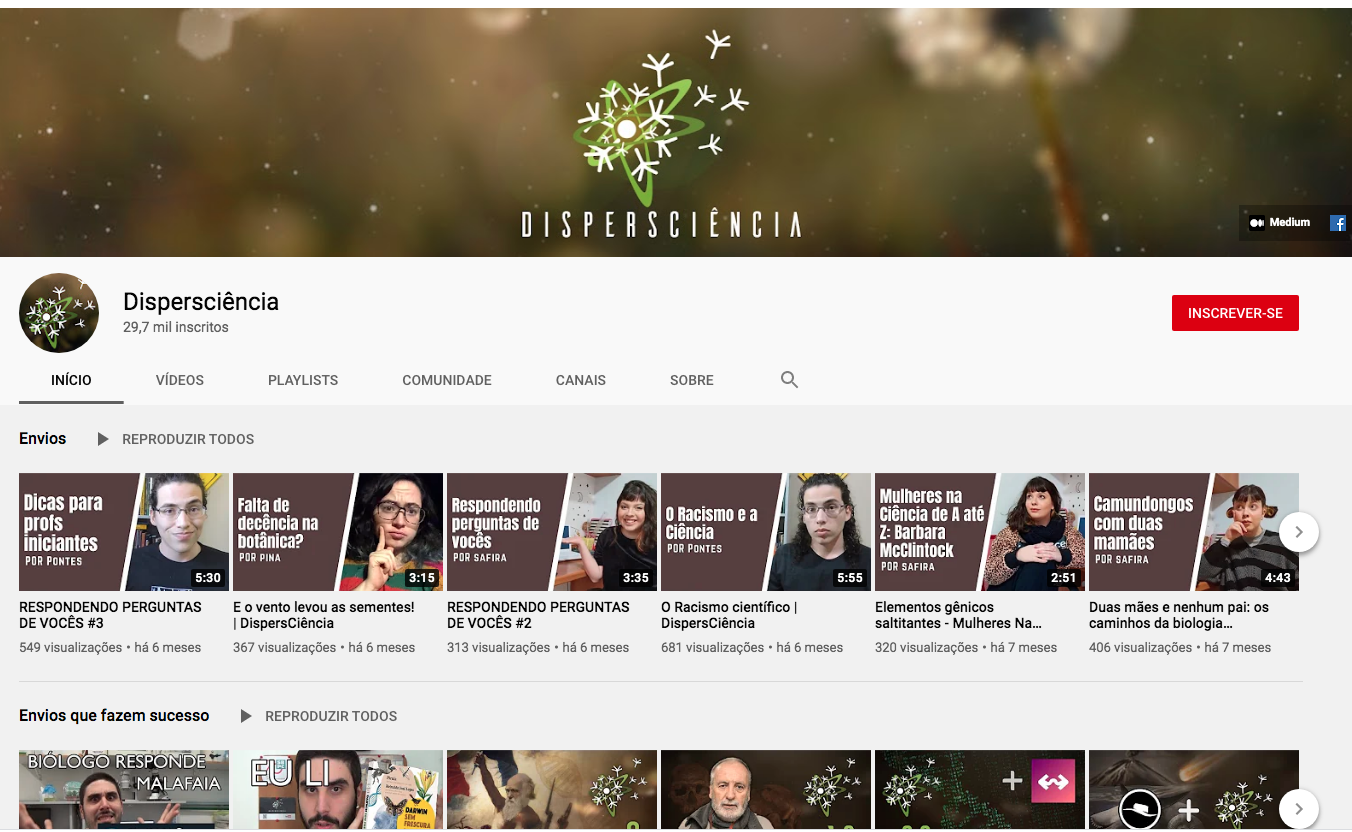The width and height of the screenshot is (1352, 832).
Task: Open thumbnail BIÓLOGO RESPONDE MALAFAIA
Action: 124,790
